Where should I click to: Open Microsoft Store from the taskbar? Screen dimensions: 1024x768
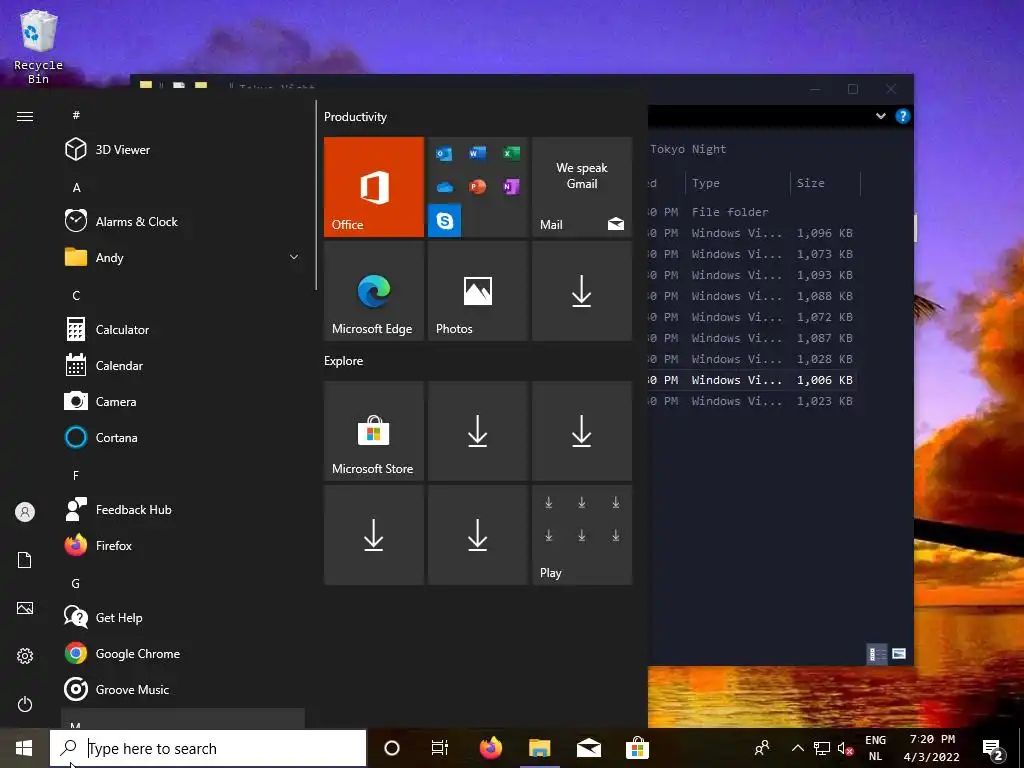[x=637, y=748]
